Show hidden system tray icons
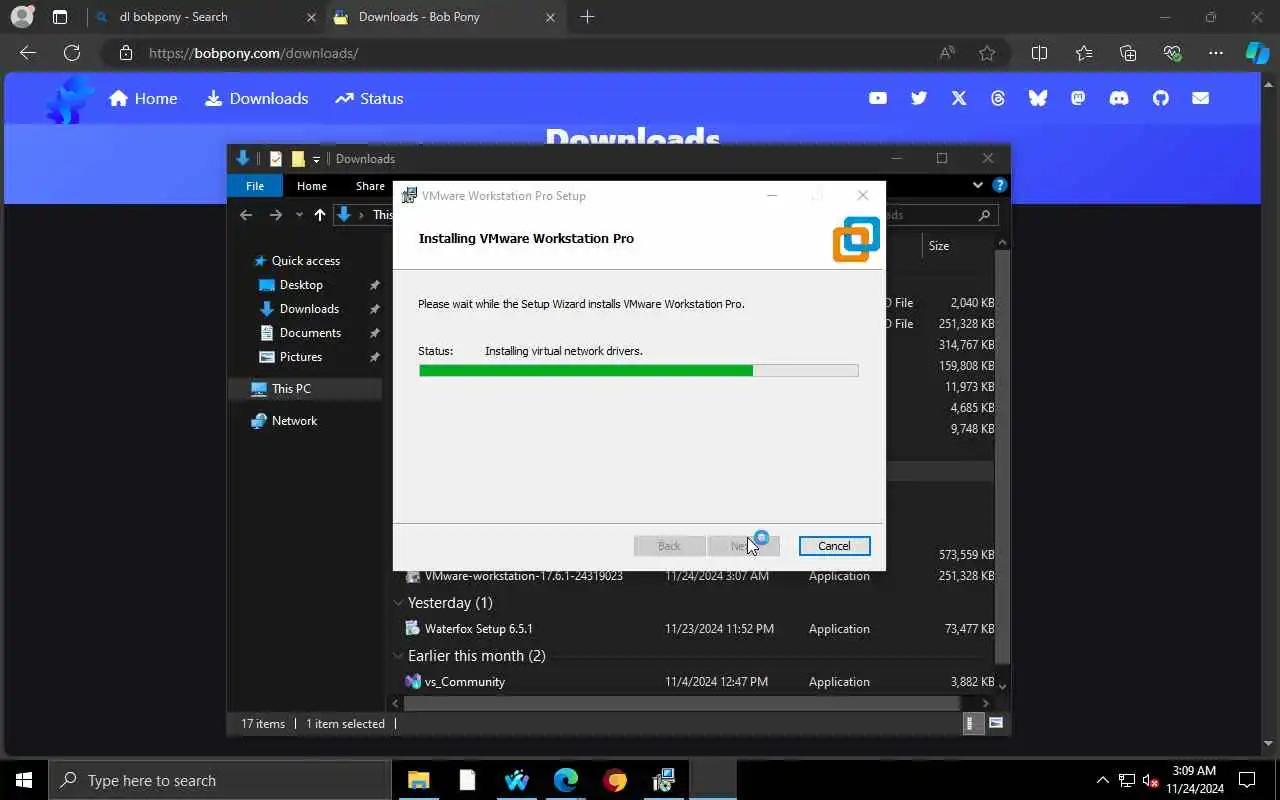The image size is (1280, 800). (x=1102, y=780)
